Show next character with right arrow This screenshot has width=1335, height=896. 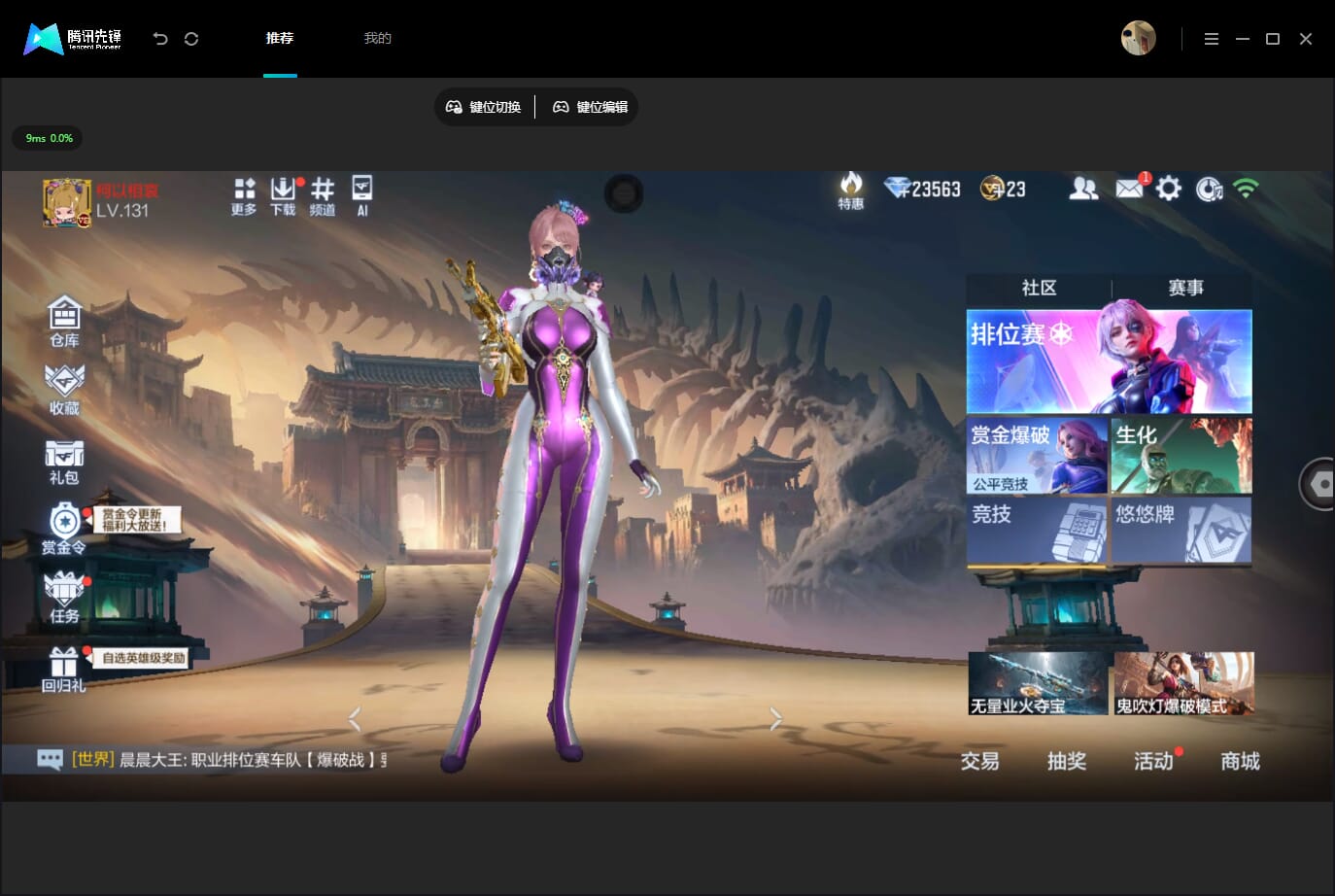coord(775,719)
